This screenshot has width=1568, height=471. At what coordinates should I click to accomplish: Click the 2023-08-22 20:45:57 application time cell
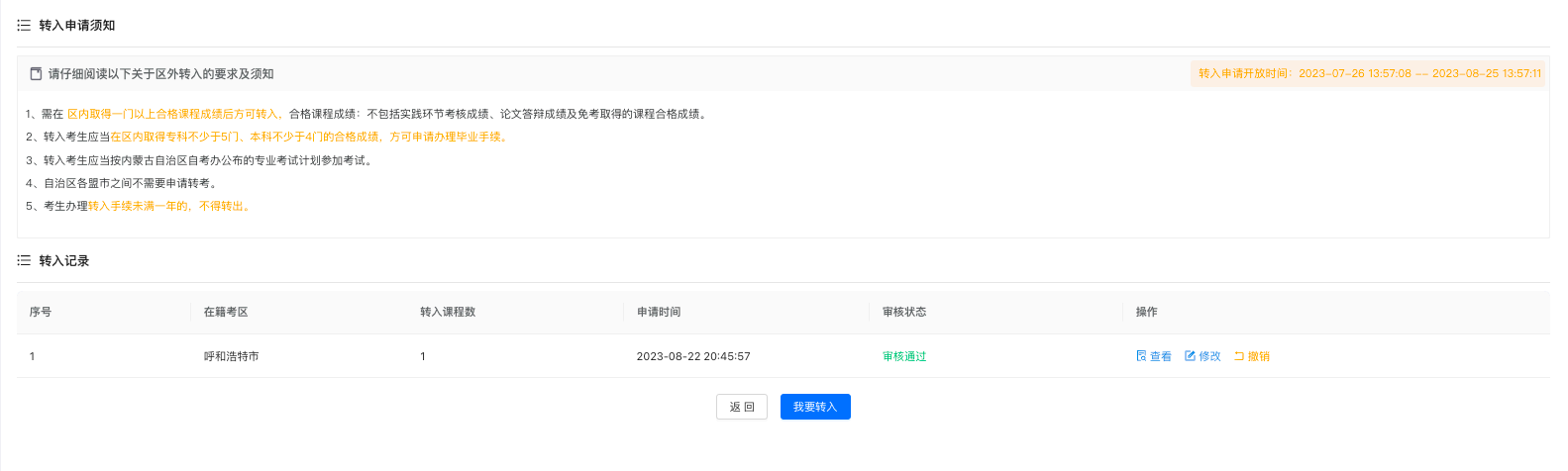[693, 356]
